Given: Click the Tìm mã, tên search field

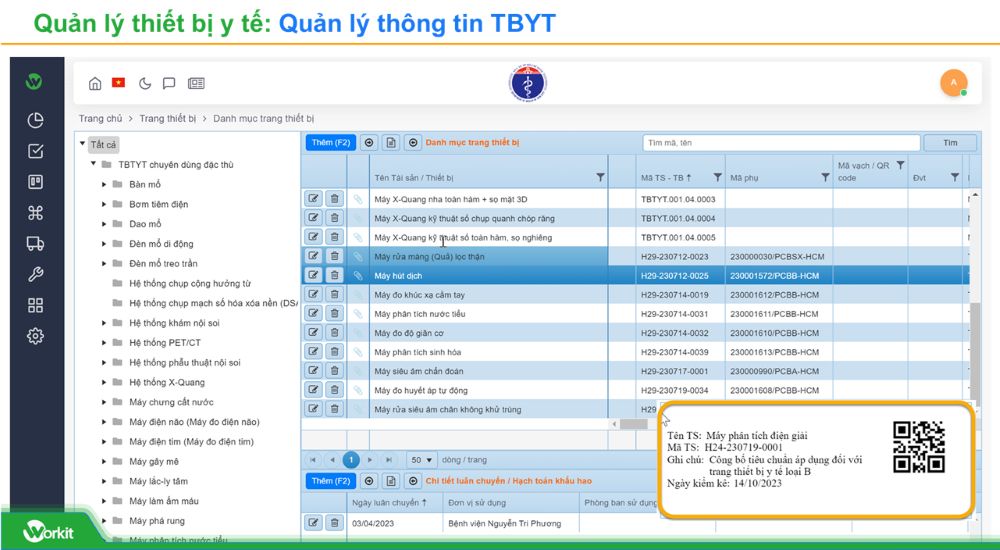Looking at the screenshot, I should pyautogui.click(x=781, y=143).
